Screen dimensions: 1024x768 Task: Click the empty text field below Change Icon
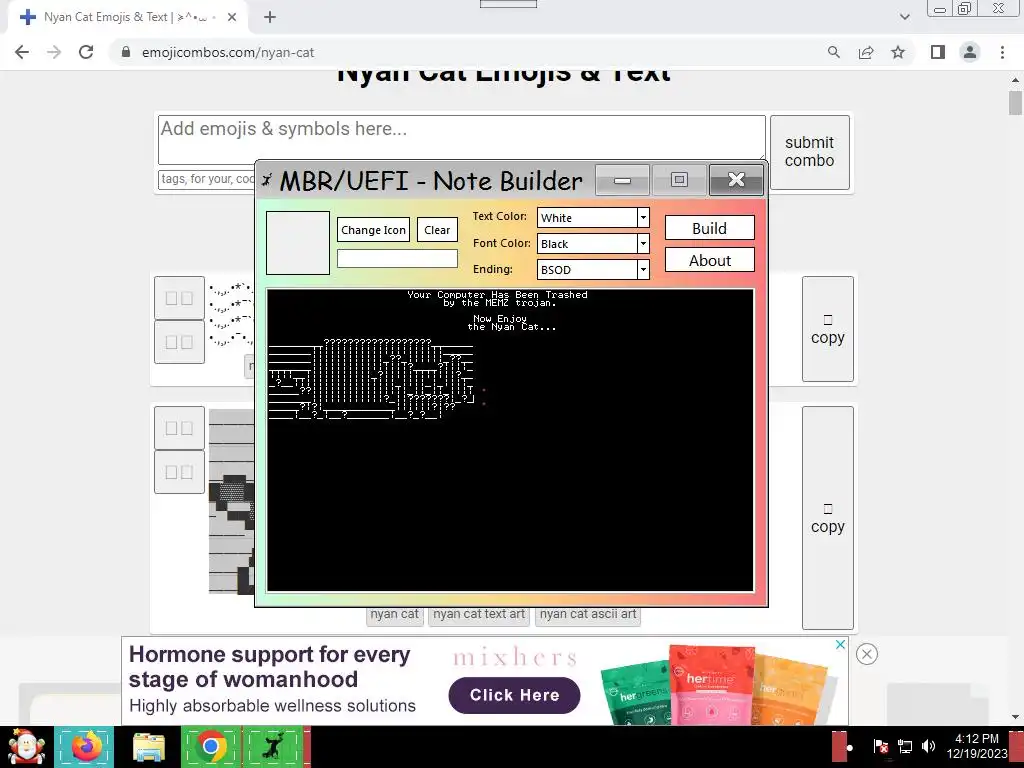point(397,259)
